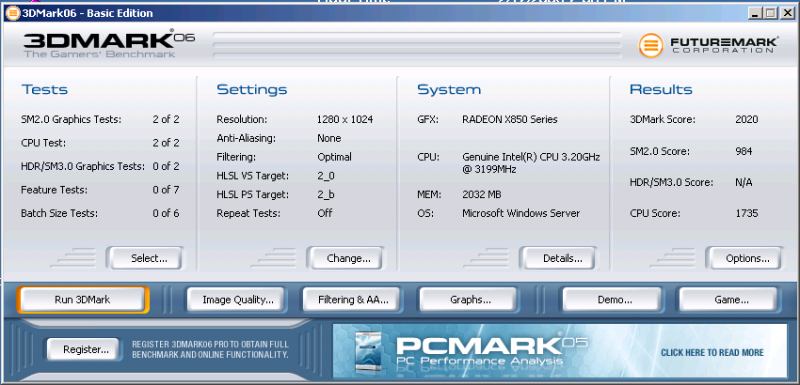Viewport: 800px width, 385px height.
Task: Open Filtering & AA tool
Action: pos(353,300)
